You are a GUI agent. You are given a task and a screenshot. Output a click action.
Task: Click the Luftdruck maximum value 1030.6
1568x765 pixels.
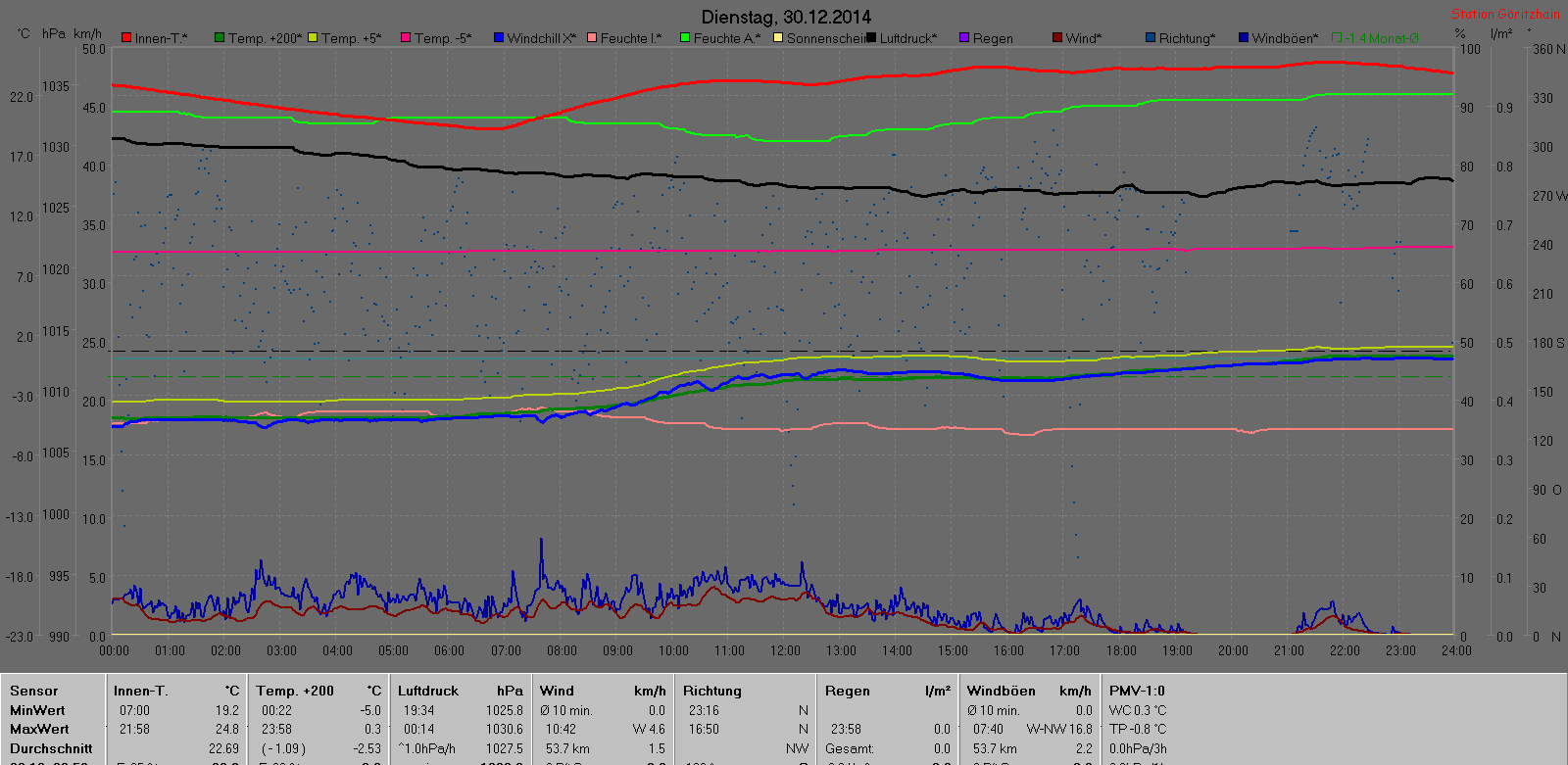pos(505,729)
